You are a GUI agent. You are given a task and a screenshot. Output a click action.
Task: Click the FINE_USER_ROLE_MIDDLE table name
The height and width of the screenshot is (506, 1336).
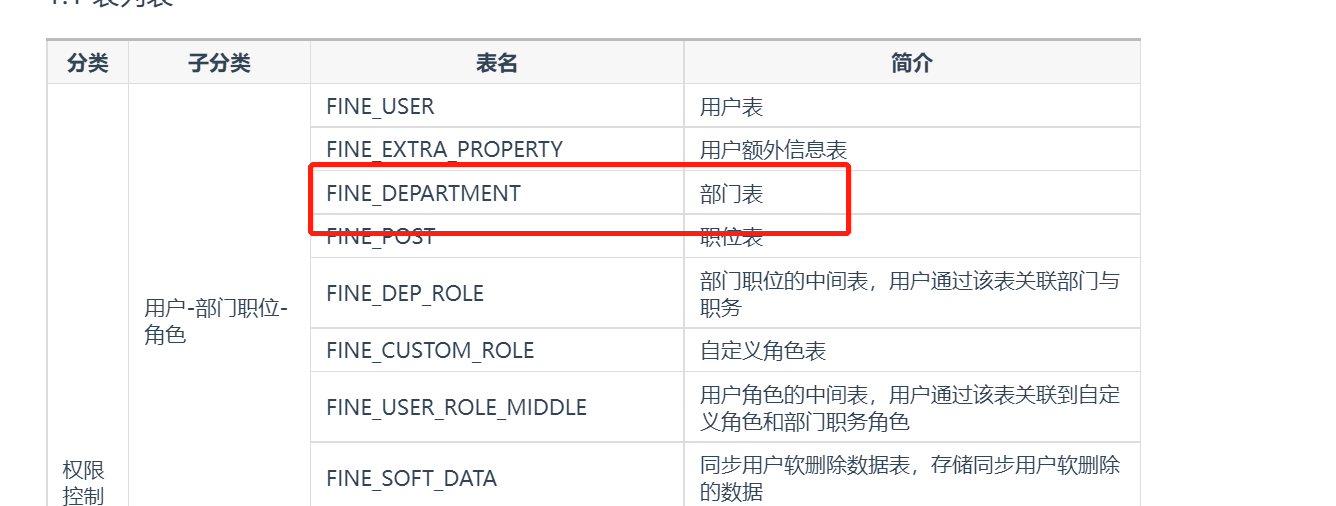tap(456, 408)
